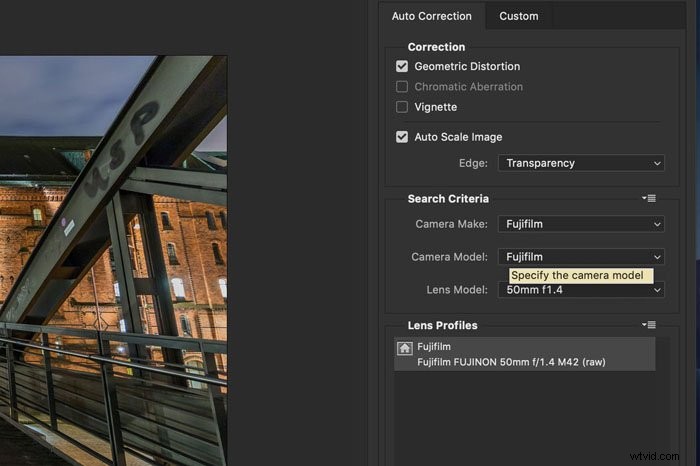Enable the Vignette checkbox
The image size is (700, 466).
(x=402, y=107)
